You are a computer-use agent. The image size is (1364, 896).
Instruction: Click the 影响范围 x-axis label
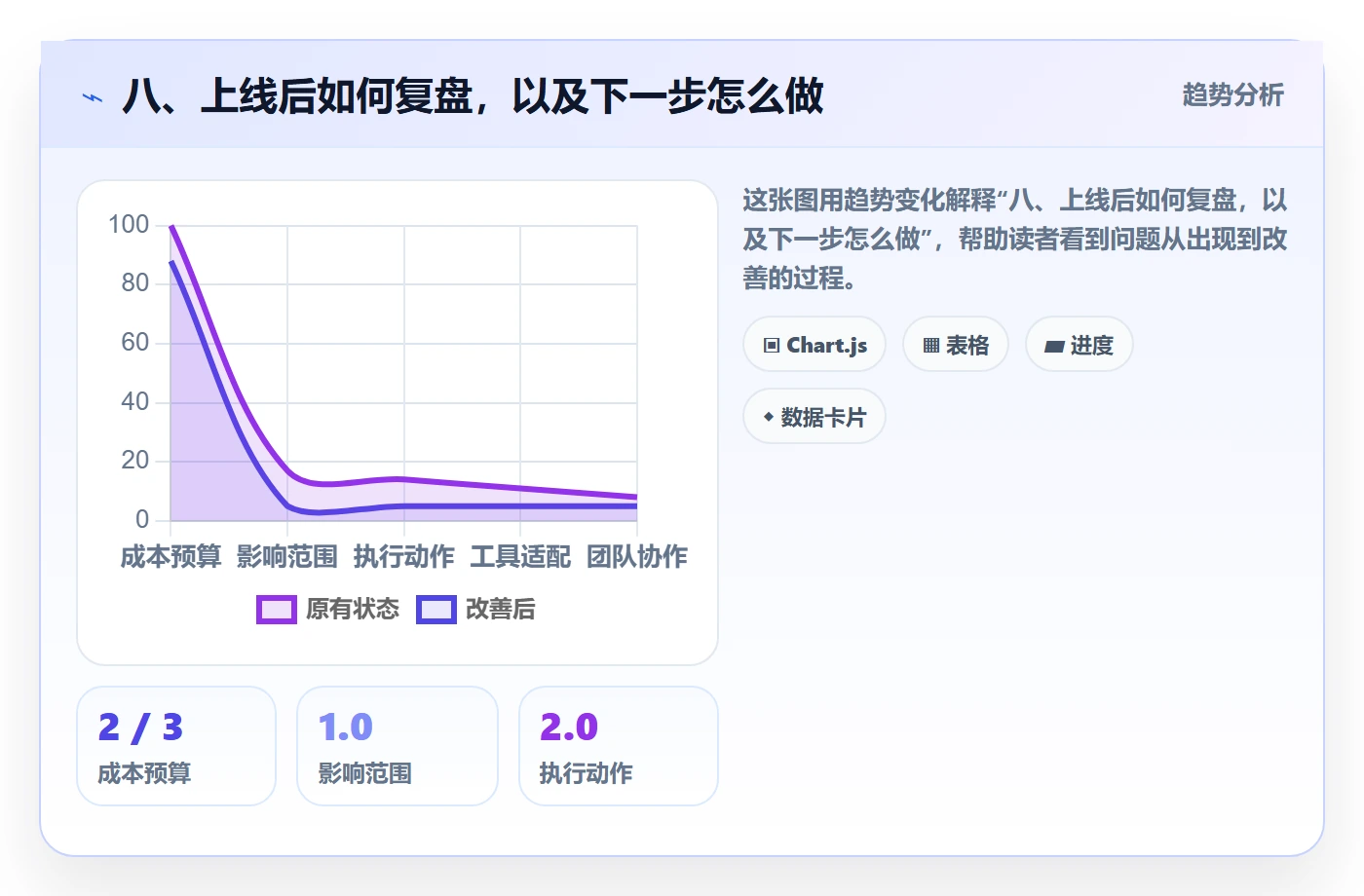(287, 557)
